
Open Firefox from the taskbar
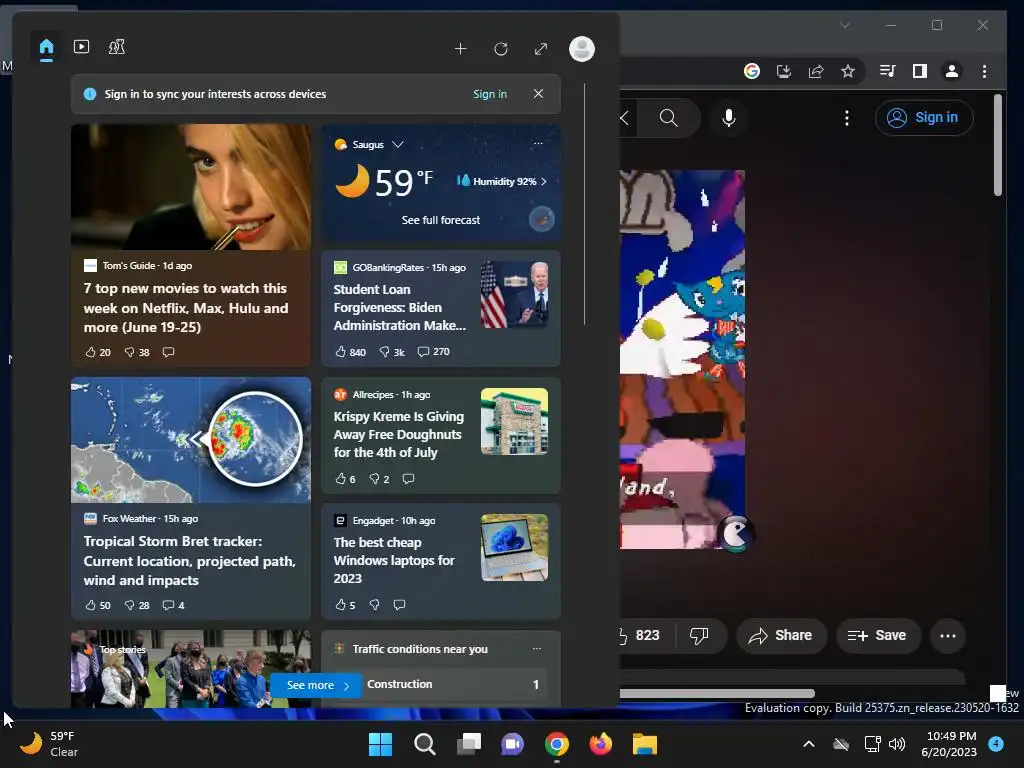click(x=600, y=744)
